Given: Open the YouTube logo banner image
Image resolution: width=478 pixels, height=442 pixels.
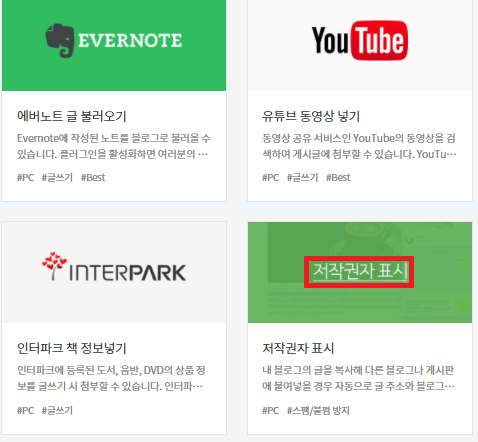Looking at the screenshot, I should pyautogui.click(x=360, y=45).
